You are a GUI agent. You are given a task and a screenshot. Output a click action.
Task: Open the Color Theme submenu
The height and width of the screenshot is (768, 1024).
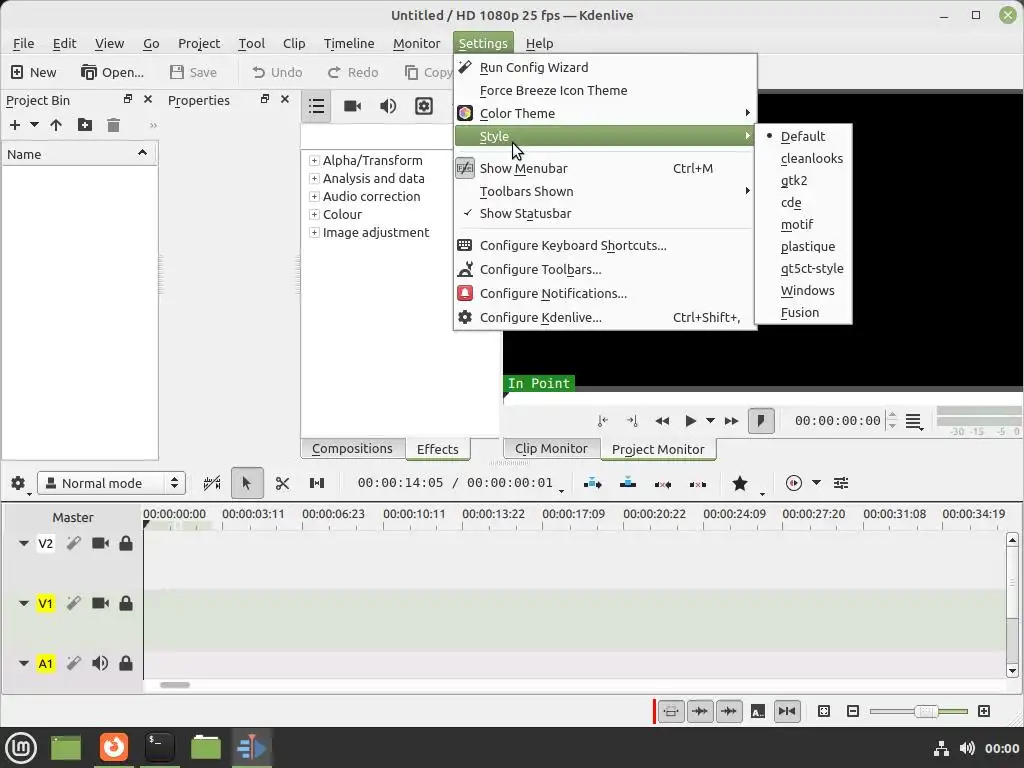(x=605, y=114)
